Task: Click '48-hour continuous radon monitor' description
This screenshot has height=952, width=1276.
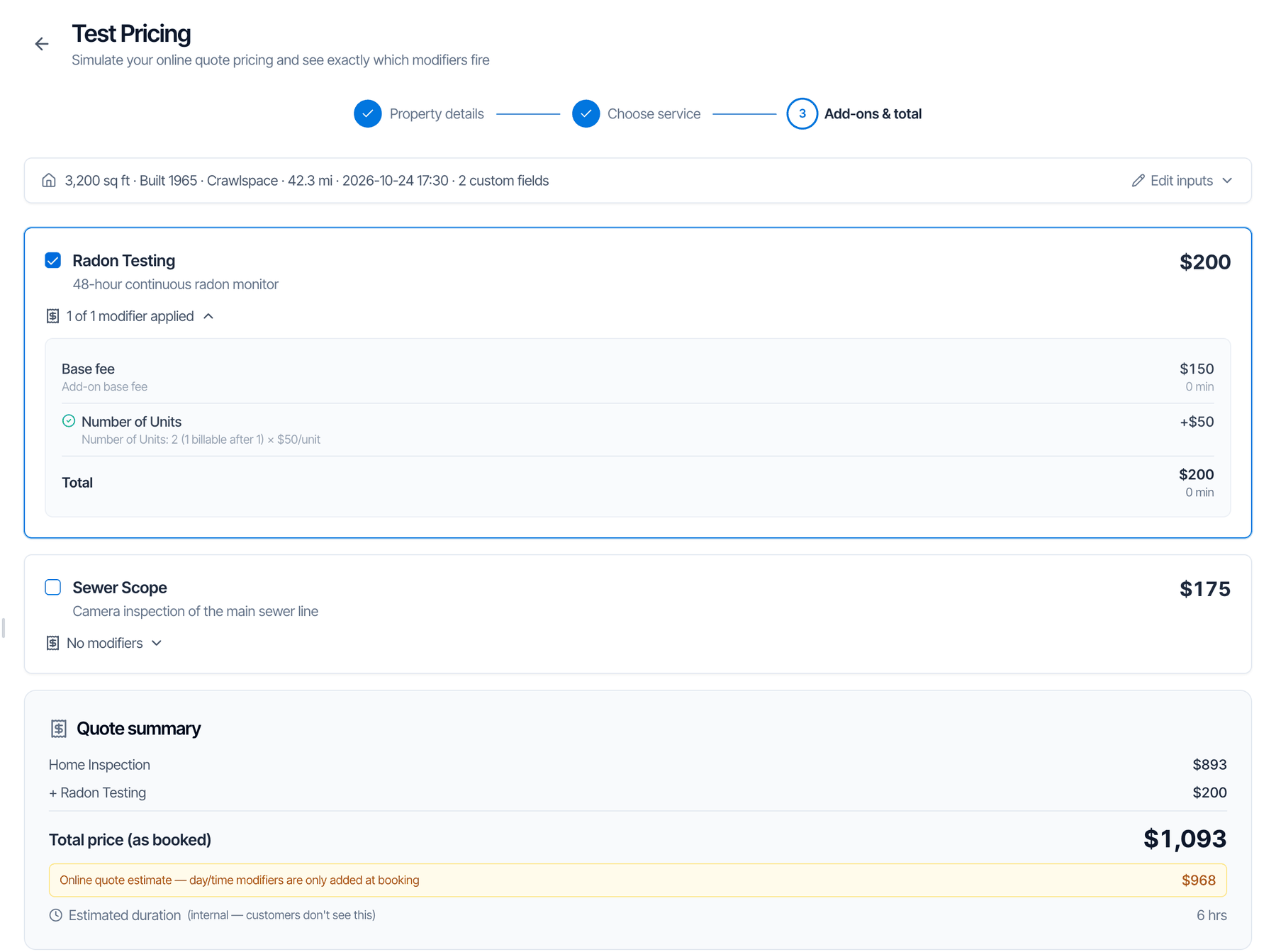Action: click(x=176, y=284)
